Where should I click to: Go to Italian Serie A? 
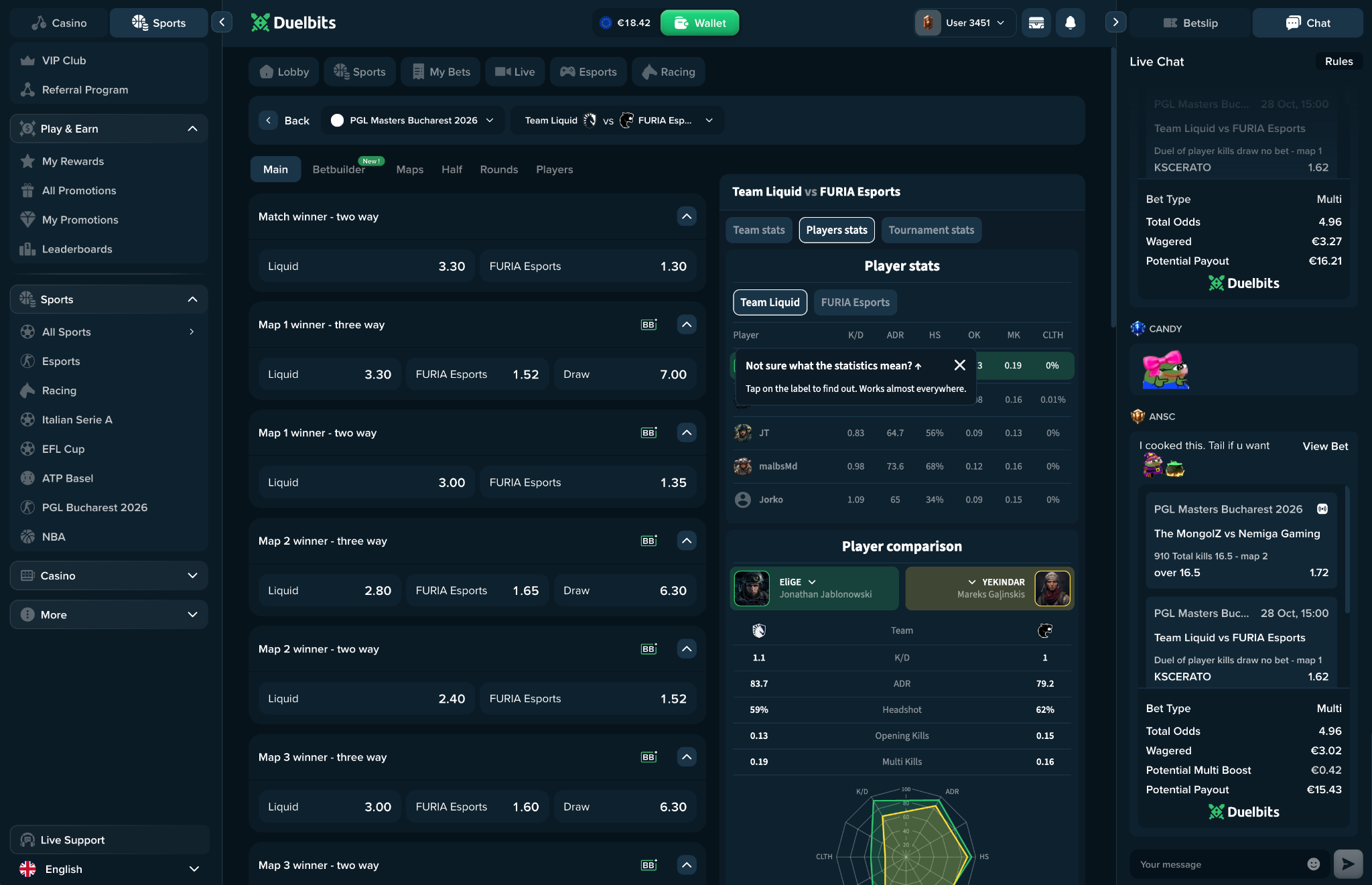pyautogui.click(x=109, y=419)
